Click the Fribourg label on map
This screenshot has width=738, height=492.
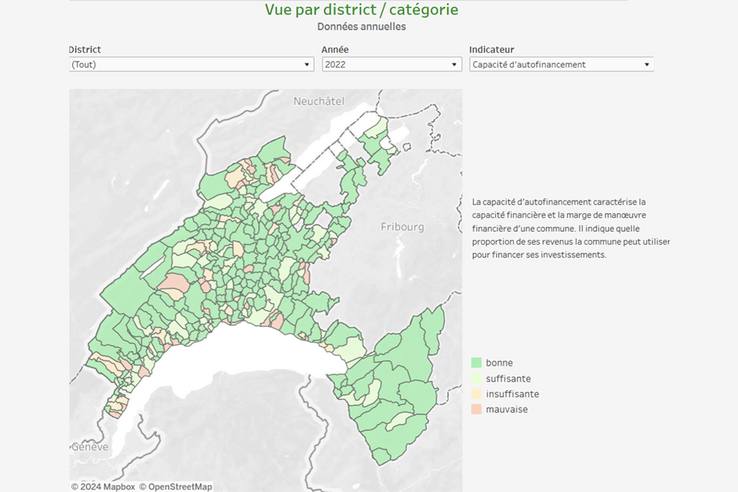point(402,227)
